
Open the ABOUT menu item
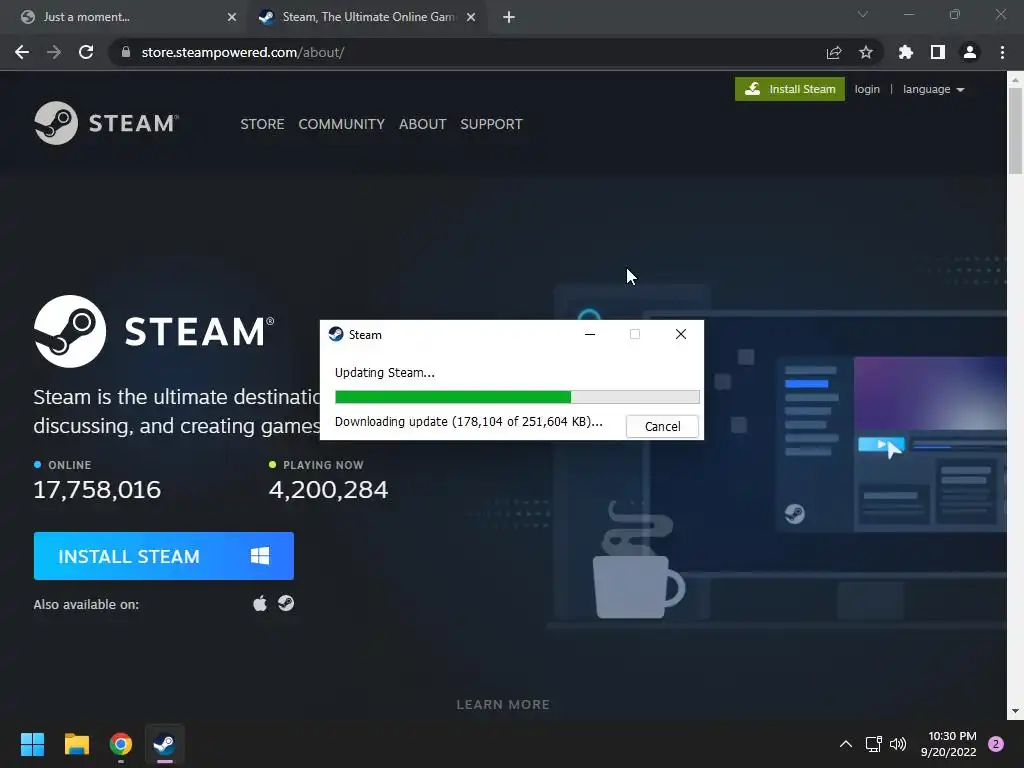point(423,124)
